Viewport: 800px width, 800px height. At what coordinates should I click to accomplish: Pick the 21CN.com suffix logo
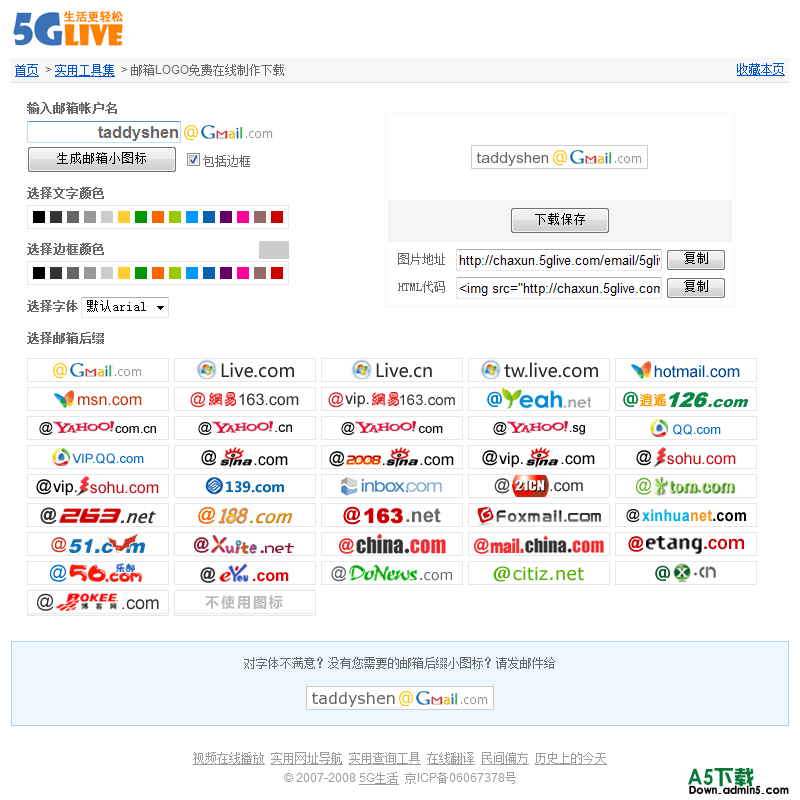(x=539, y=487)
